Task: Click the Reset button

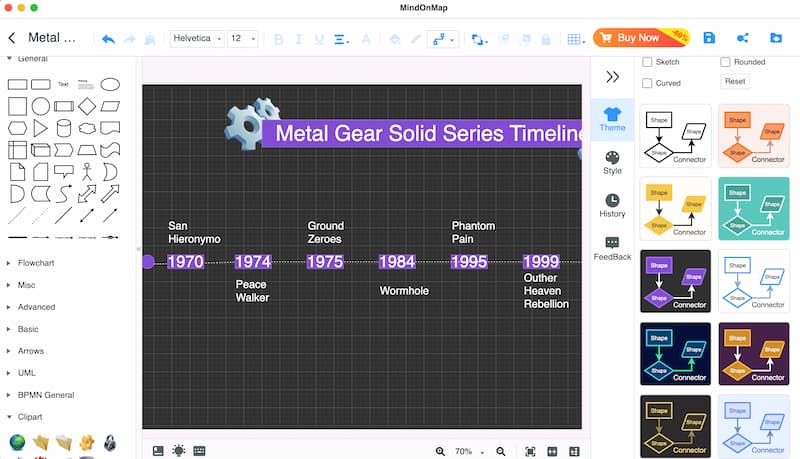Action: [x=735, y=81]
